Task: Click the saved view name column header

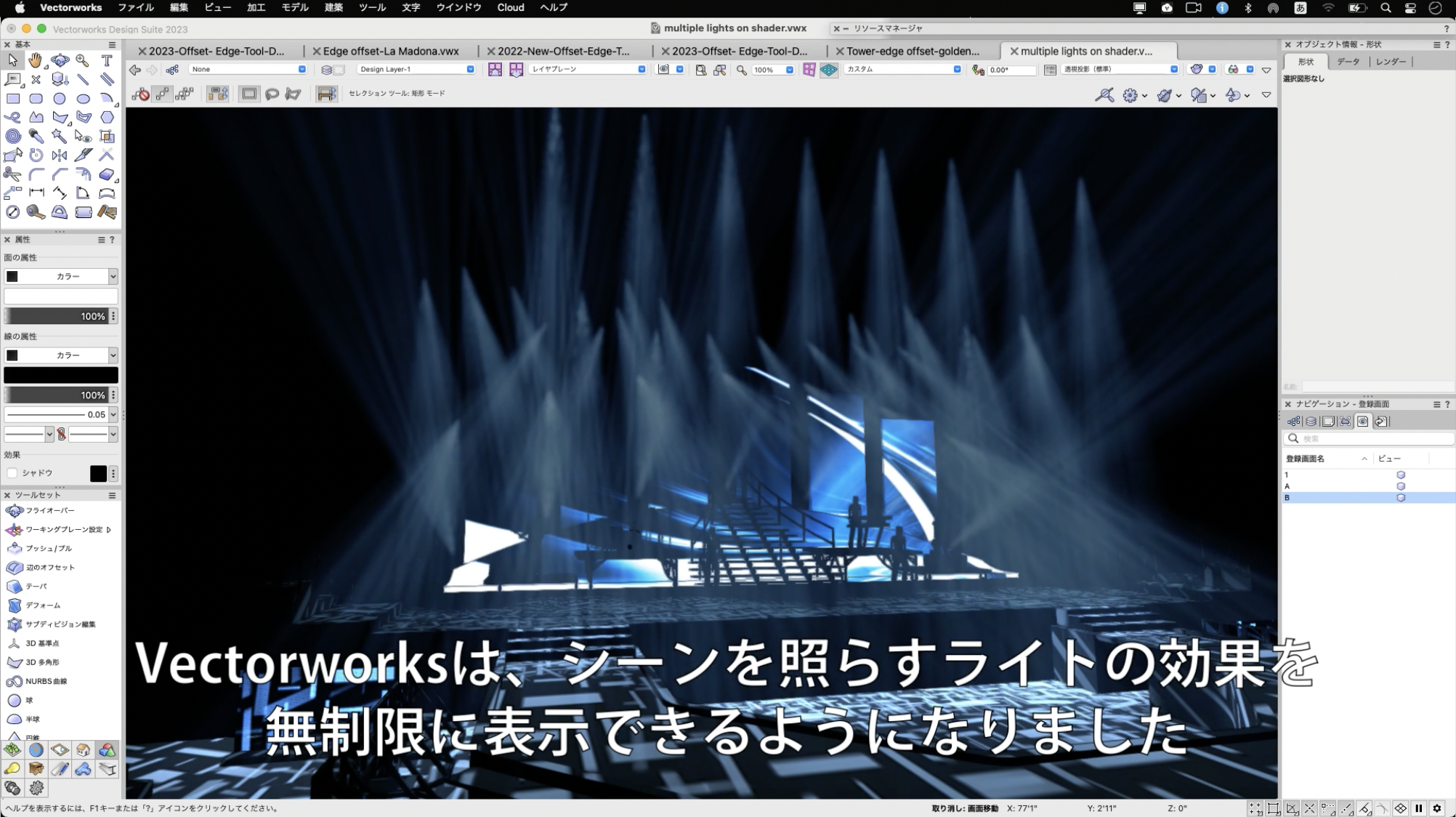Action: [x=1327, y=459]
